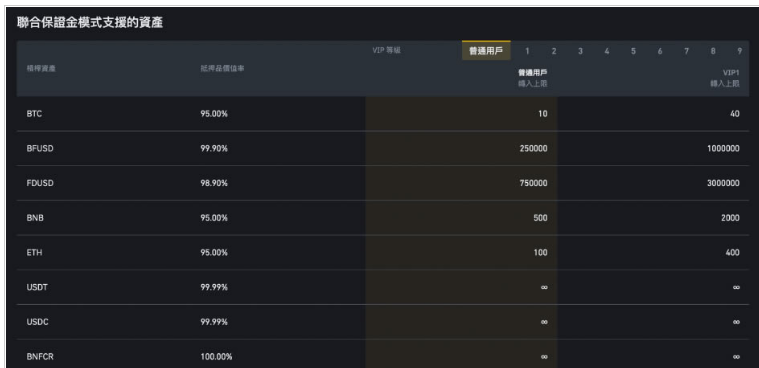Switch to VIP level 3 tab
The width and height of the screenshot is (759, 368).
point(580,51)
